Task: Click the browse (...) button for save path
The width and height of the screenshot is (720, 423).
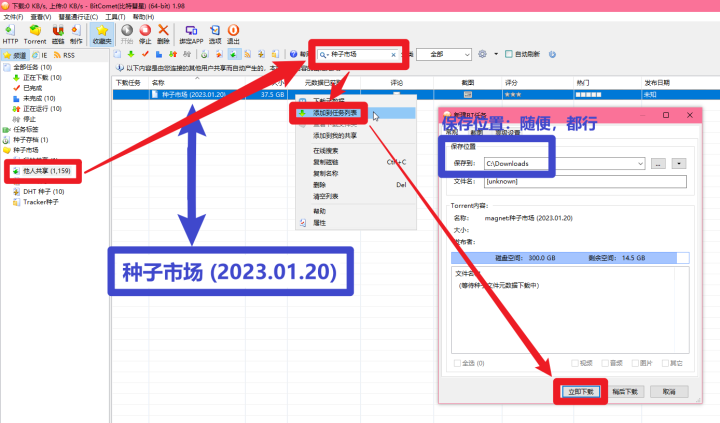Action: point(658,164)
